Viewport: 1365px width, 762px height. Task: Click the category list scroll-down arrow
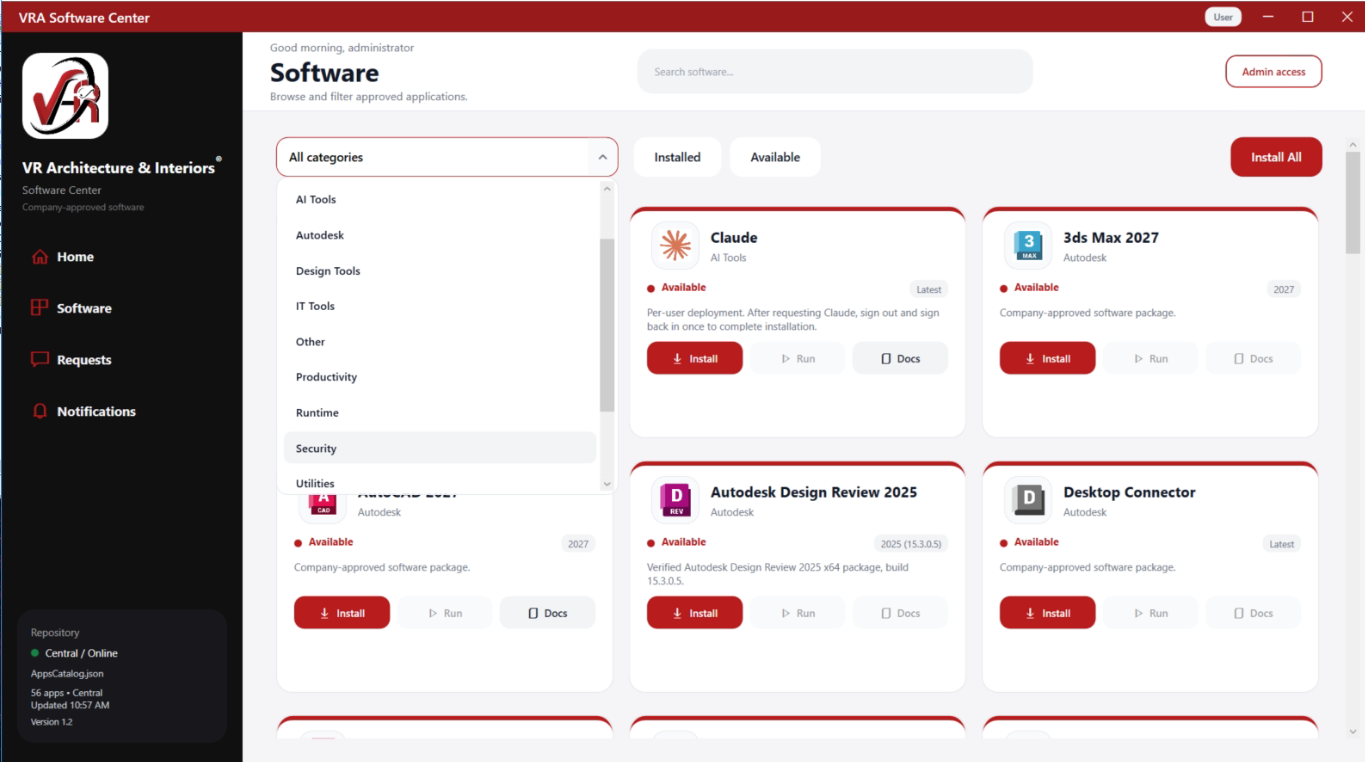[x=606, y=484]
